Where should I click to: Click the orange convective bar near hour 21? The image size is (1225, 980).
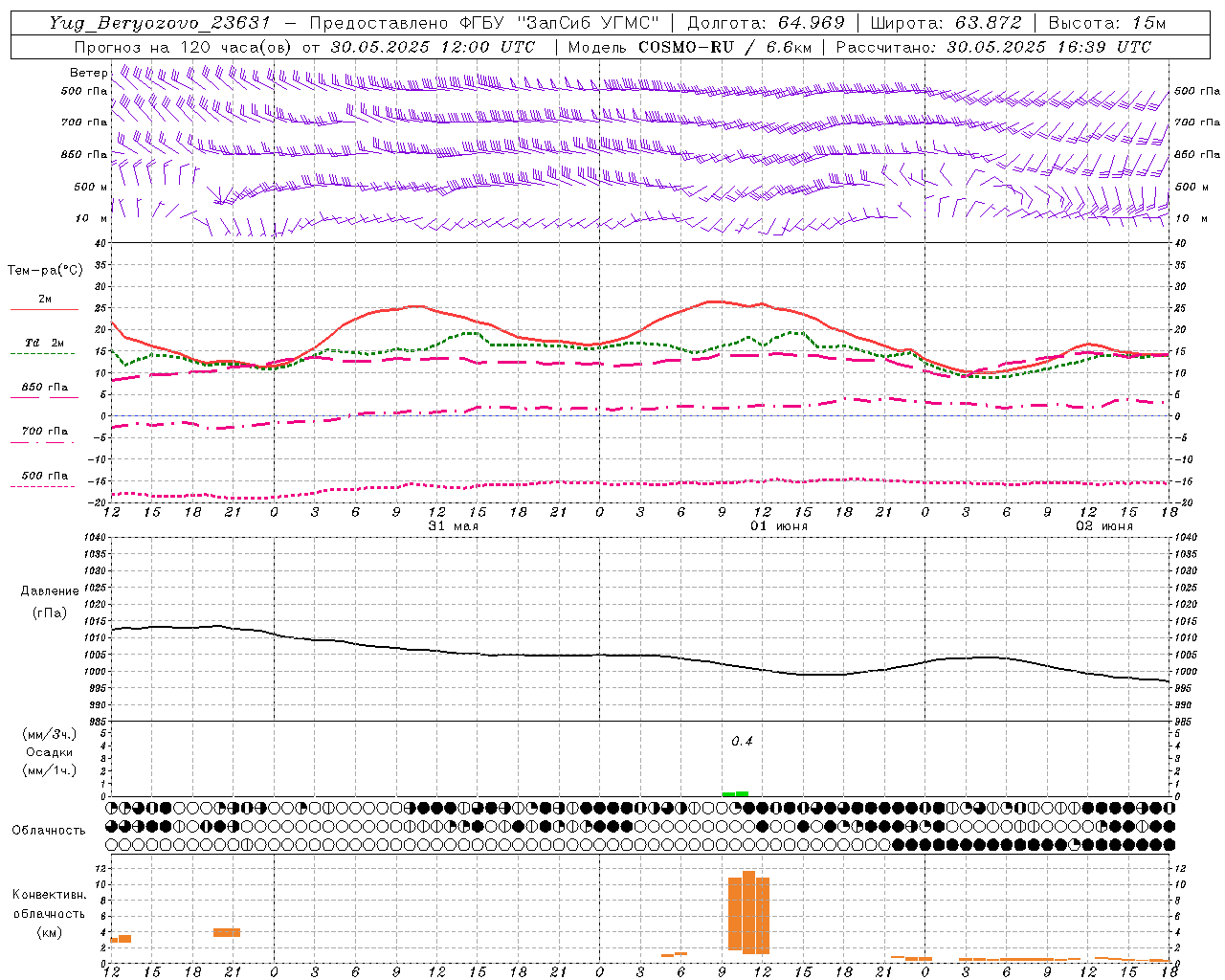(227, 932)
